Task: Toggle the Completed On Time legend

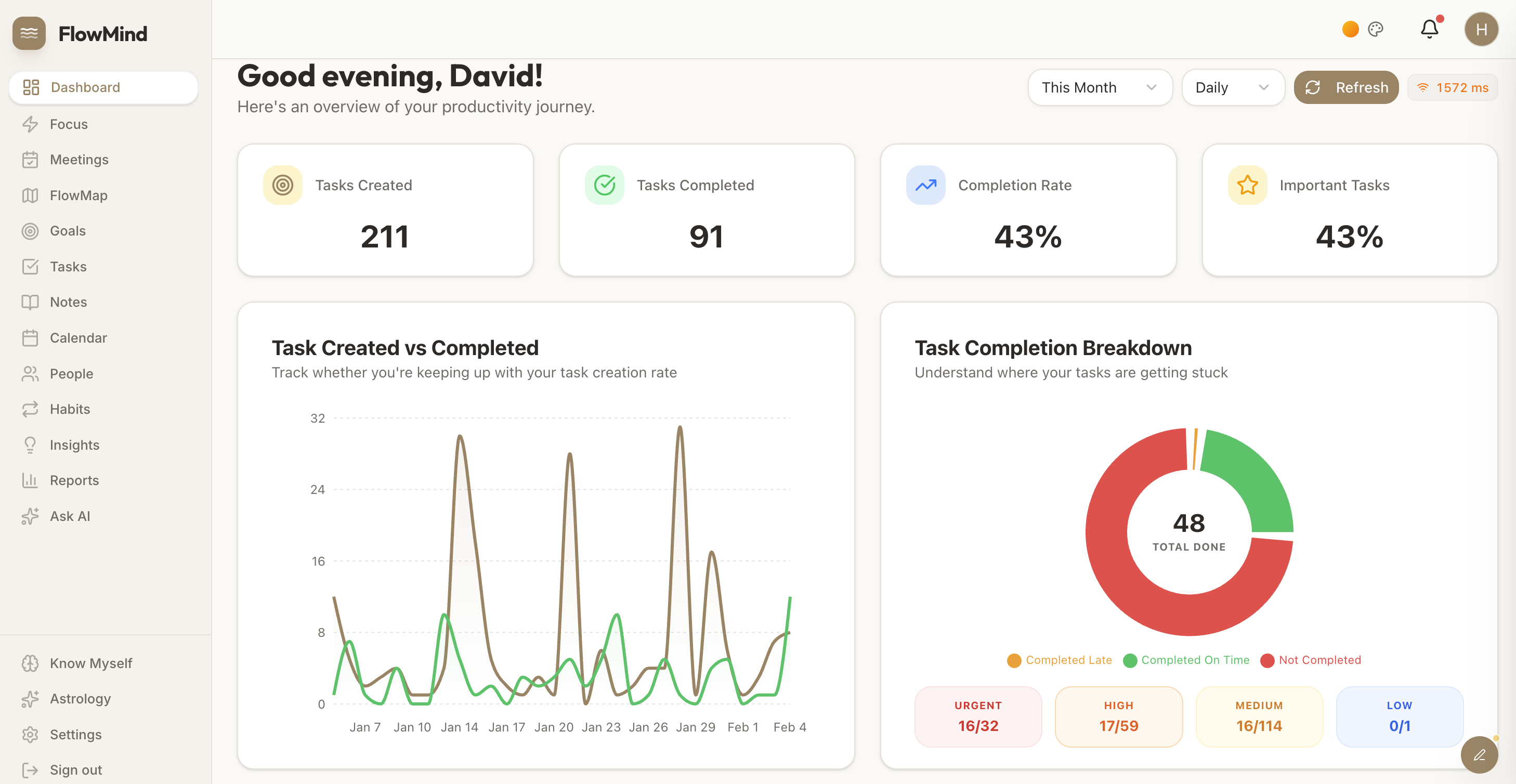Action: (1186, 660)
